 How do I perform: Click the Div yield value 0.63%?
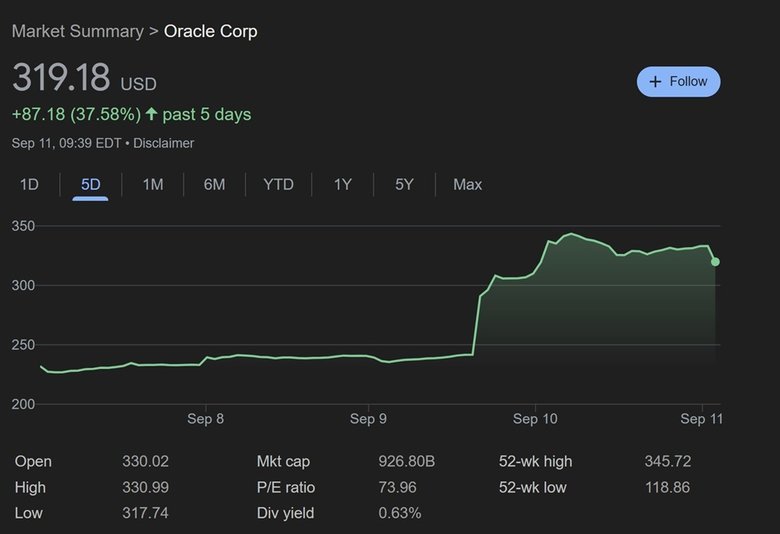point(399,513)
